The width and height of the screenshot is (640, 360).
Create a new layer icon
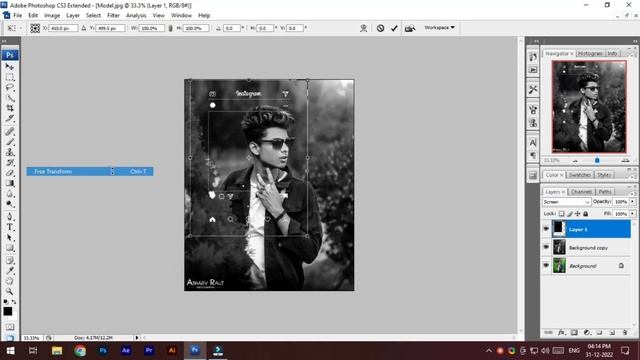pyautogui.click(x=612, y=333)
